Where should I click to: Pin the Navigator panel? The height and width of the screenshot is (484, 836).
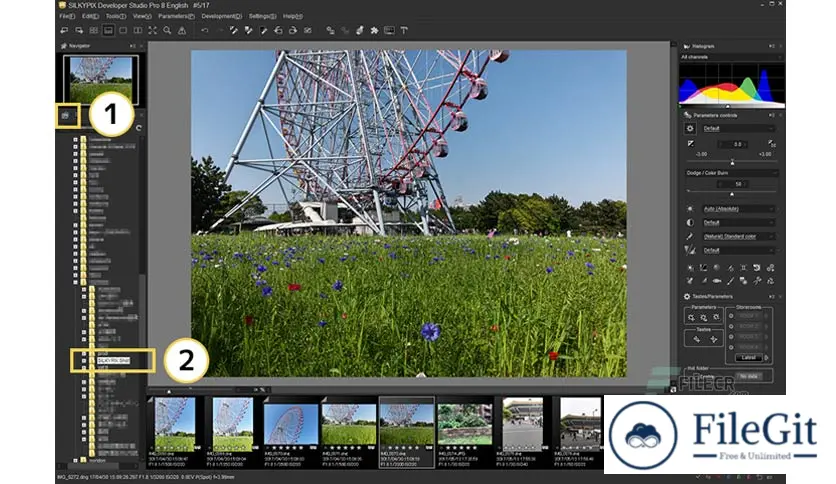(x=132, y=46)
